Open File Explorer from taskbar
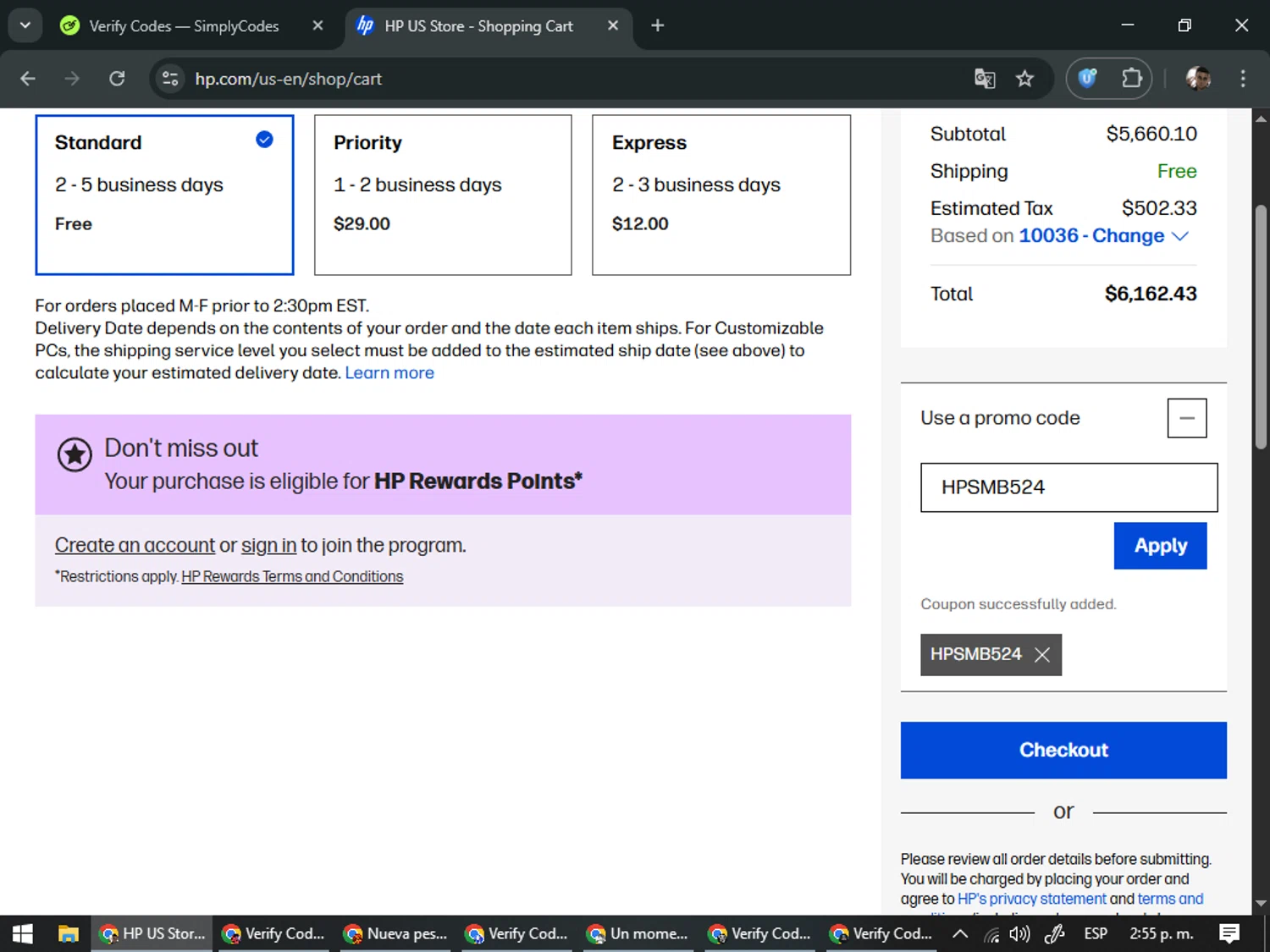The width and height of the screenshot is (1270, 952). (68, 933)
